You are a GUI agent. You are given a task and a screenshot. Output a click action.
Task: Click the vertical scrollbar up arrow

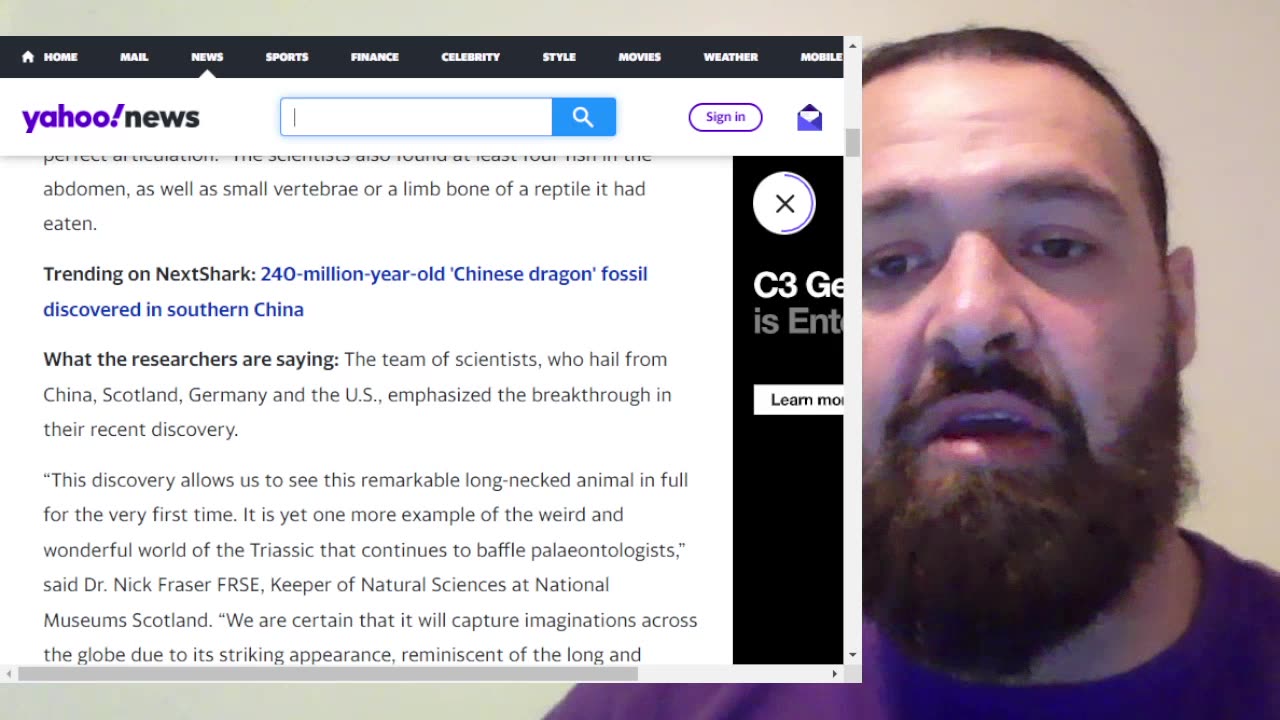tap(852, 45)
